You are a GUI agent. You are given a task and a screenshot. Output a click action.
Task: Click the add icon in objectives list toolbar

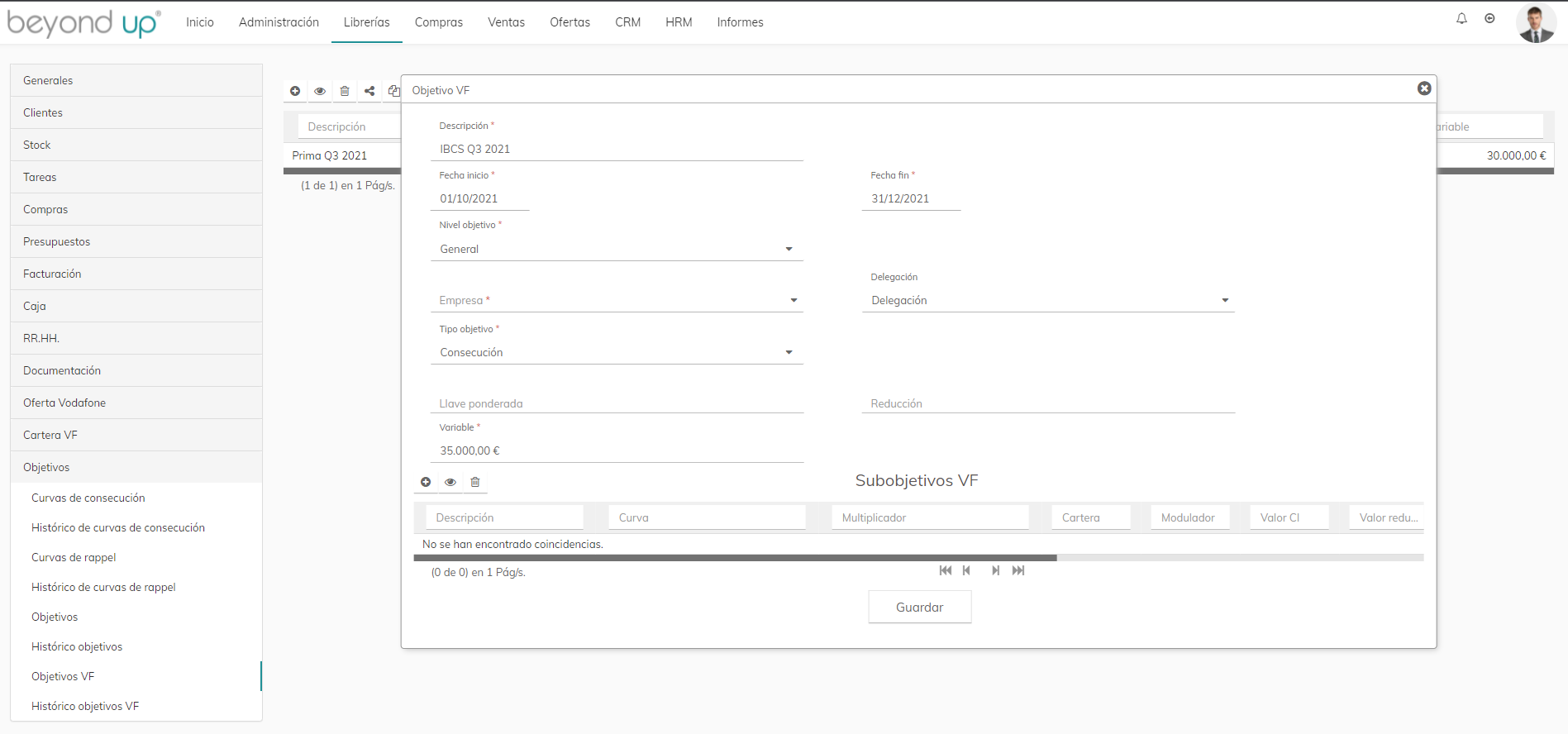295,91
